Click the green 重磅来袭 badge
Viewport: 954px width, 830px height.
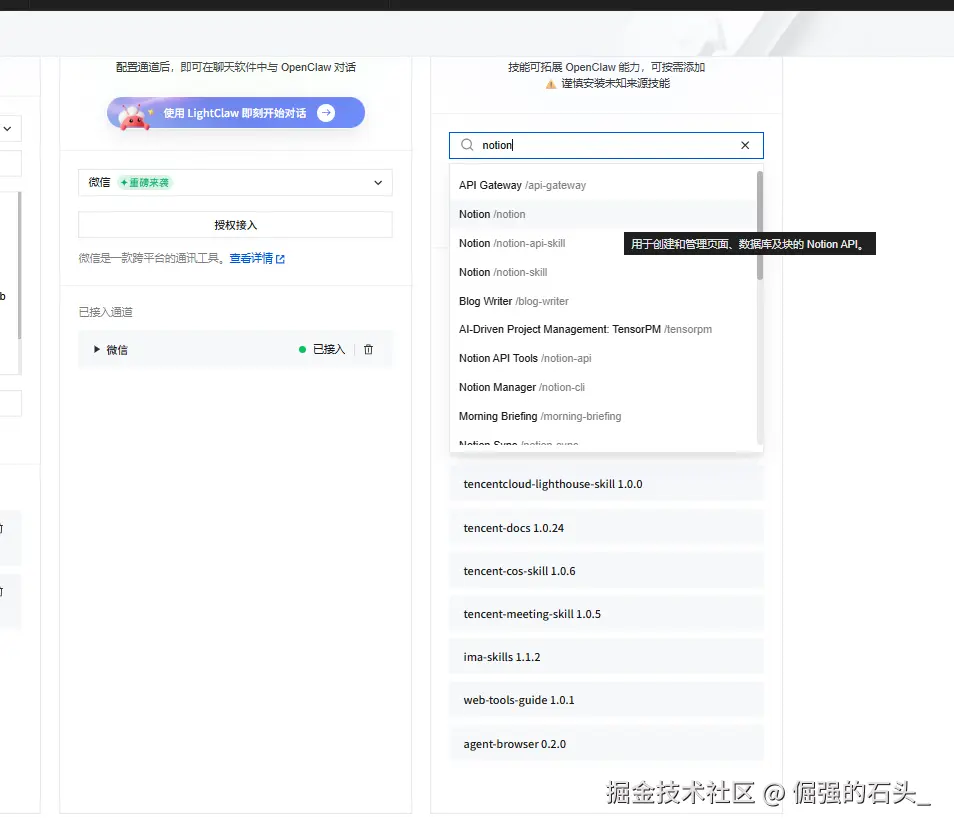point(145,183)
